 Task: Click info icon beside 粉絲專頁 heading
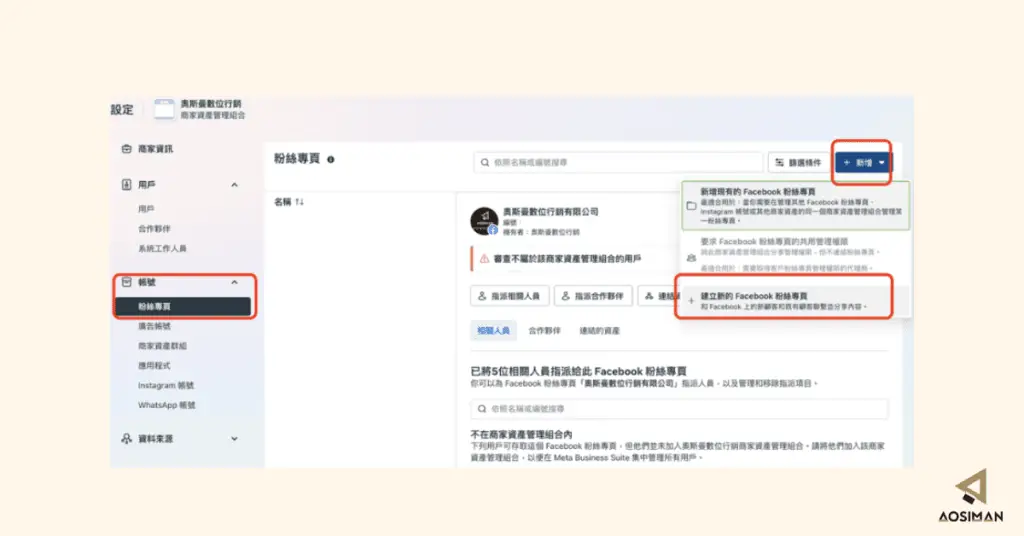point(330,159)
